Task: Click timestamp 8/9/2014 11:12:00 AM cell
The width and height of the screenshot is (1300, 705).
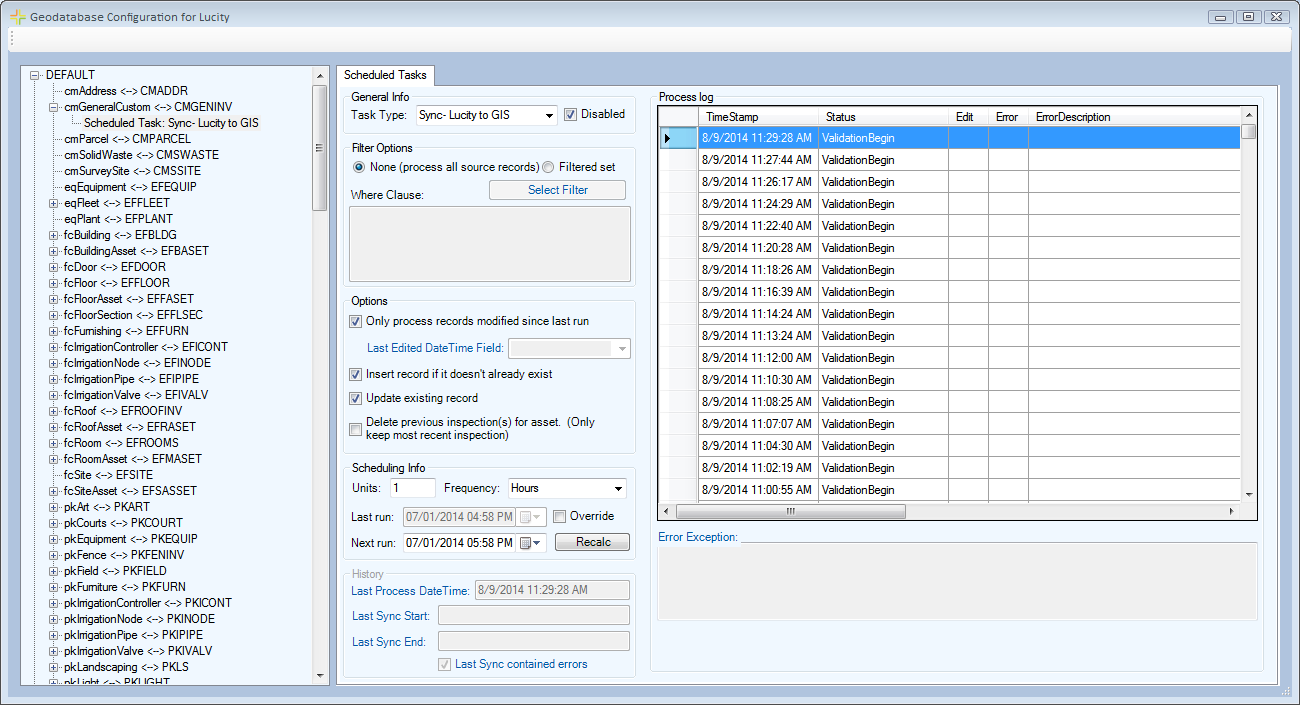Action: 758,358
